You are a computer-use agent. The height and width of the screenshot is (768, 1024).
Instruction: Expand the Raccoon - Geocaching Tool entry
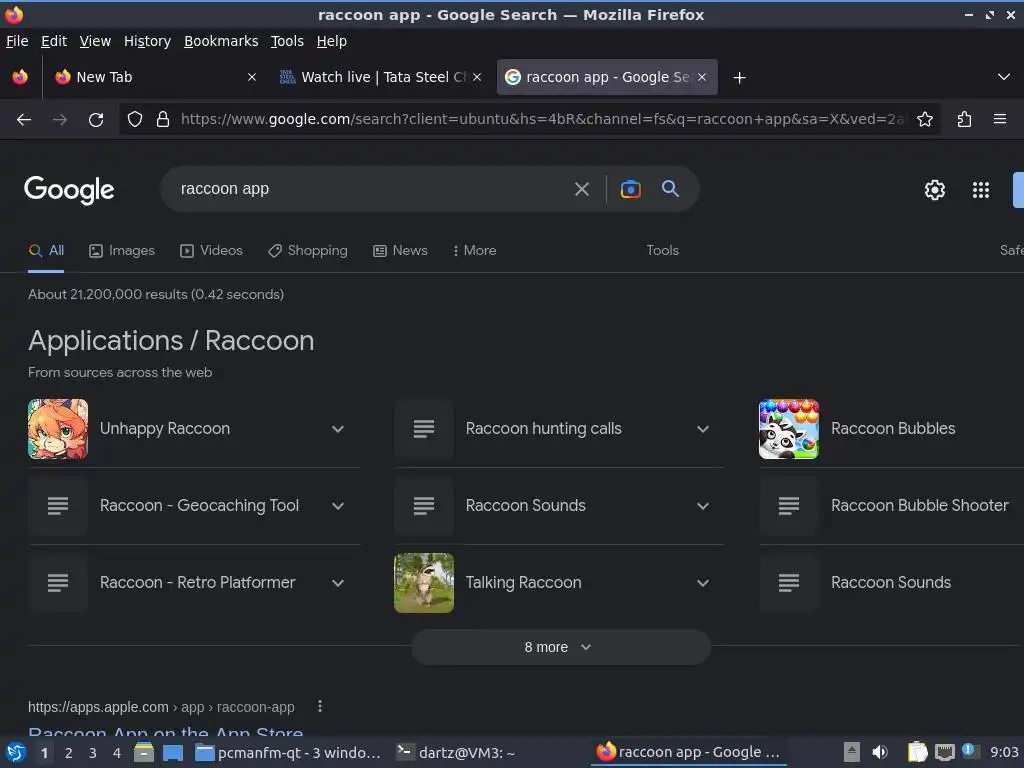338,506
